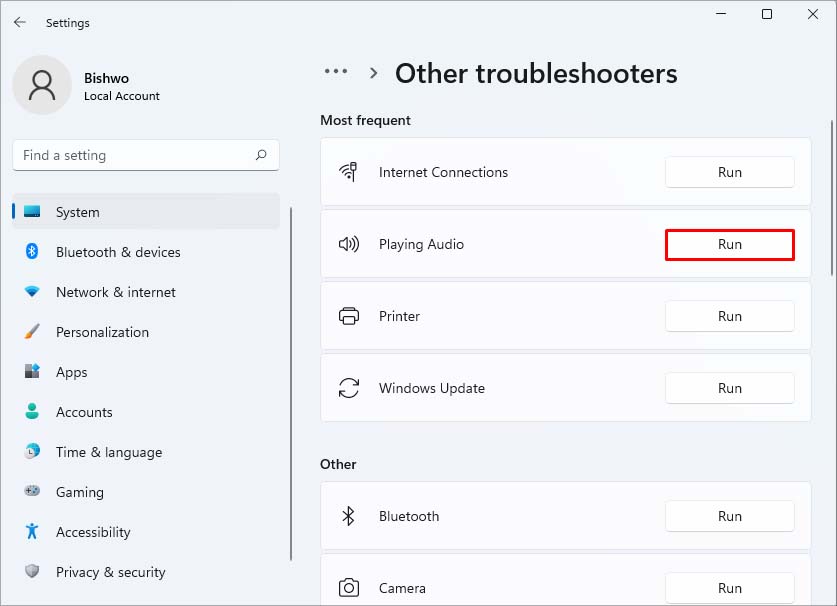Click the Internet Connections label

point(443,172)
